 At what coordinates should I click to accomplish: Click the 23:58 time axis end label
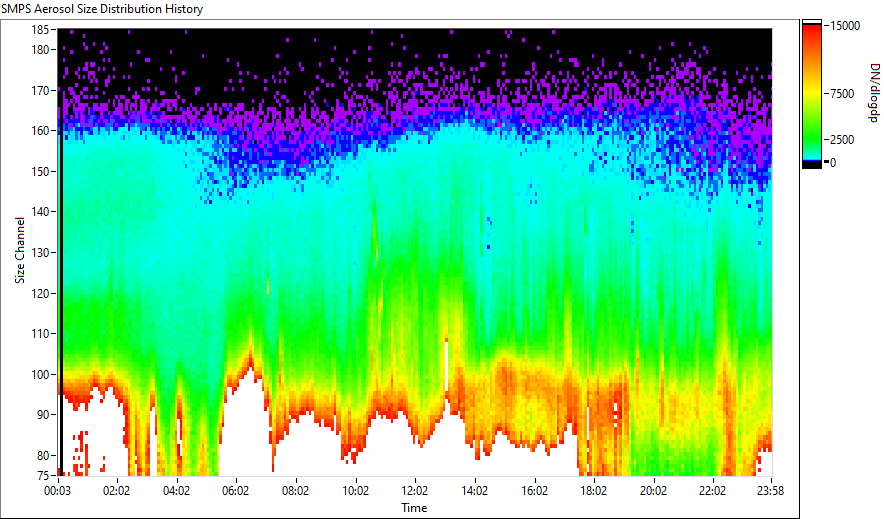pos(770,491)
